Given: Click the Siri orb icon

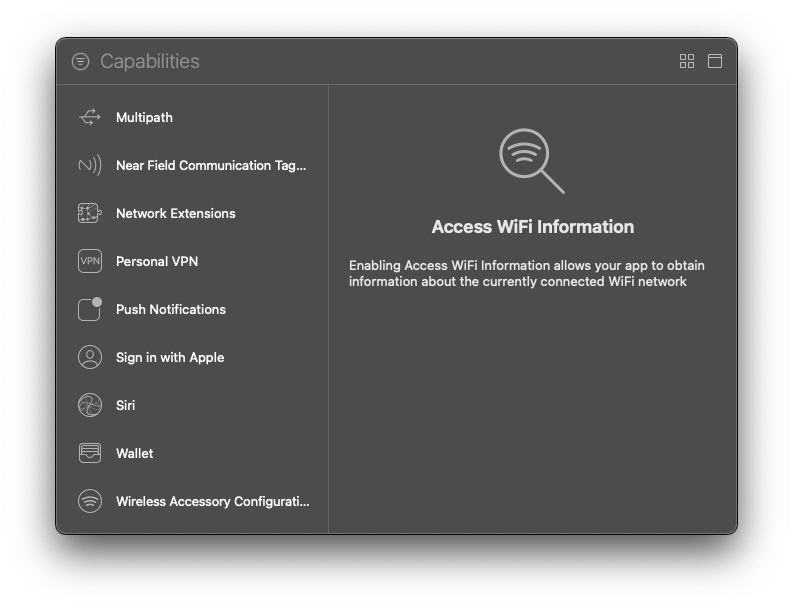Looking at the screenshot, I should [x=90, y=405].
